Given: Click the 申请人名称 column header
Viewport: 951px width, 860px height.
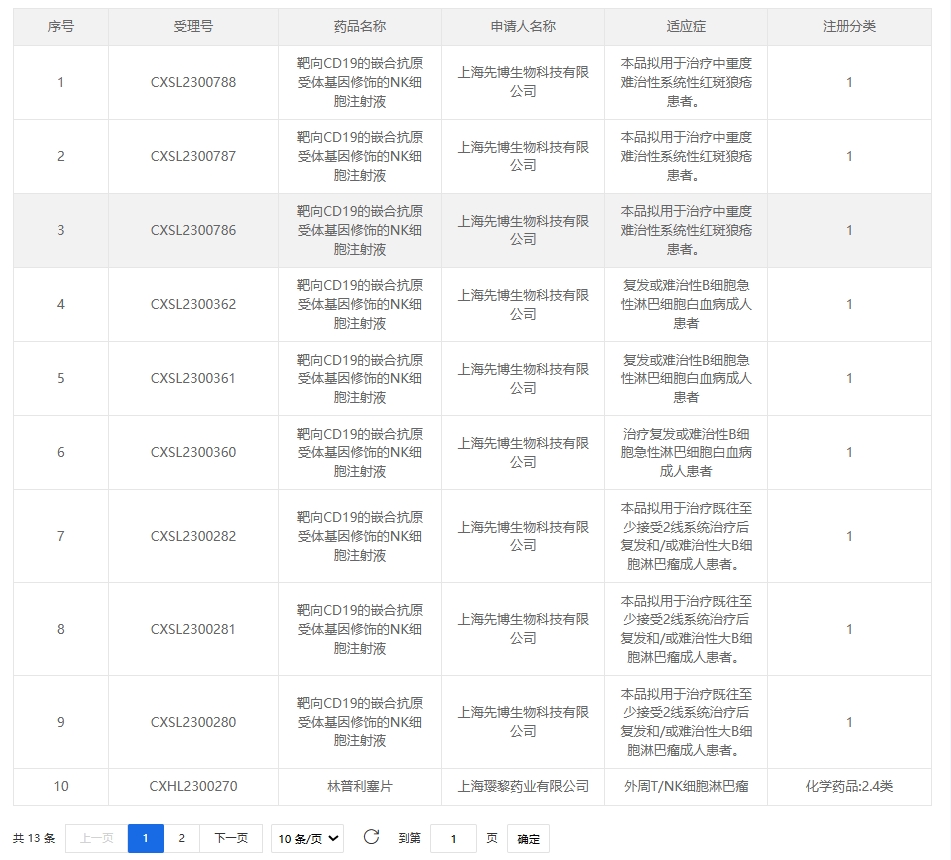Looking at the screenshot, I should click(x=523, y=27).
